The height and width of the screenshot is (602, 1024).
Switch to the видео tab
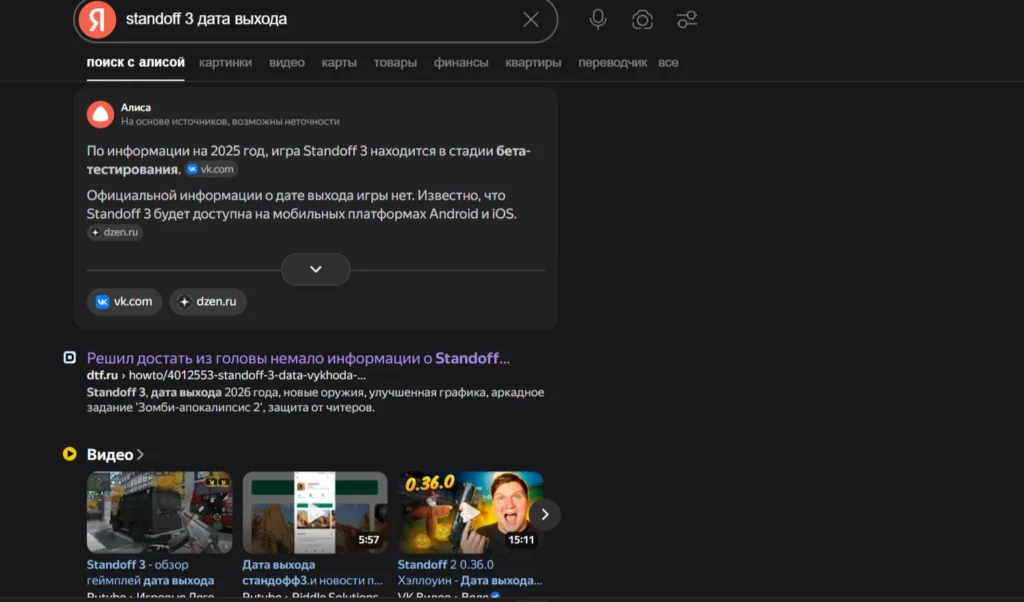point(287,62)
